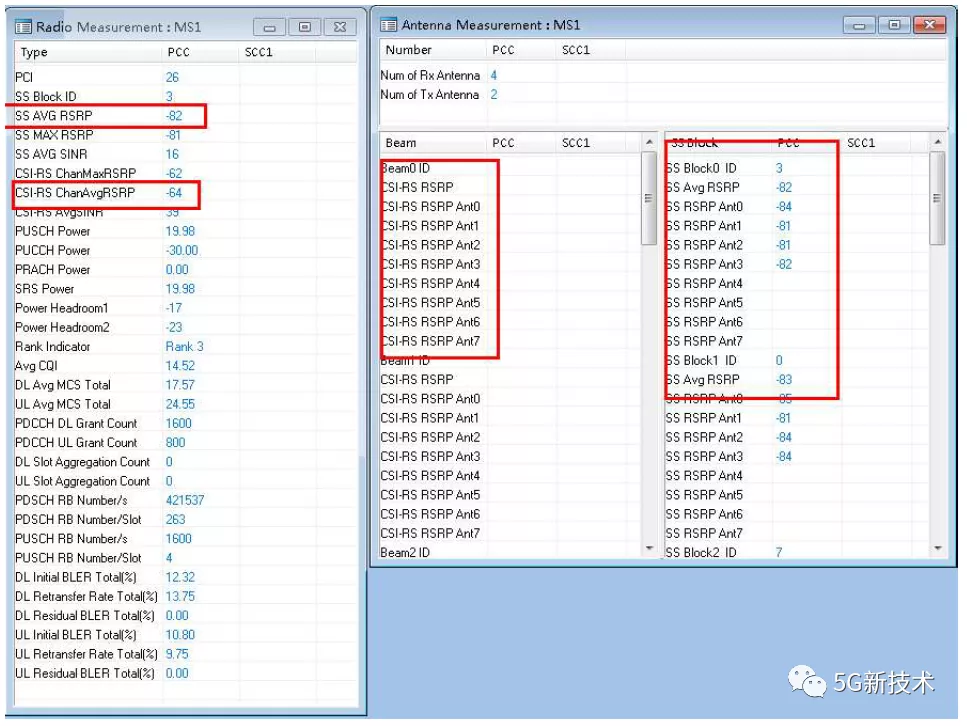Select the SS AVG SINR row

click(x=185, y=154)
